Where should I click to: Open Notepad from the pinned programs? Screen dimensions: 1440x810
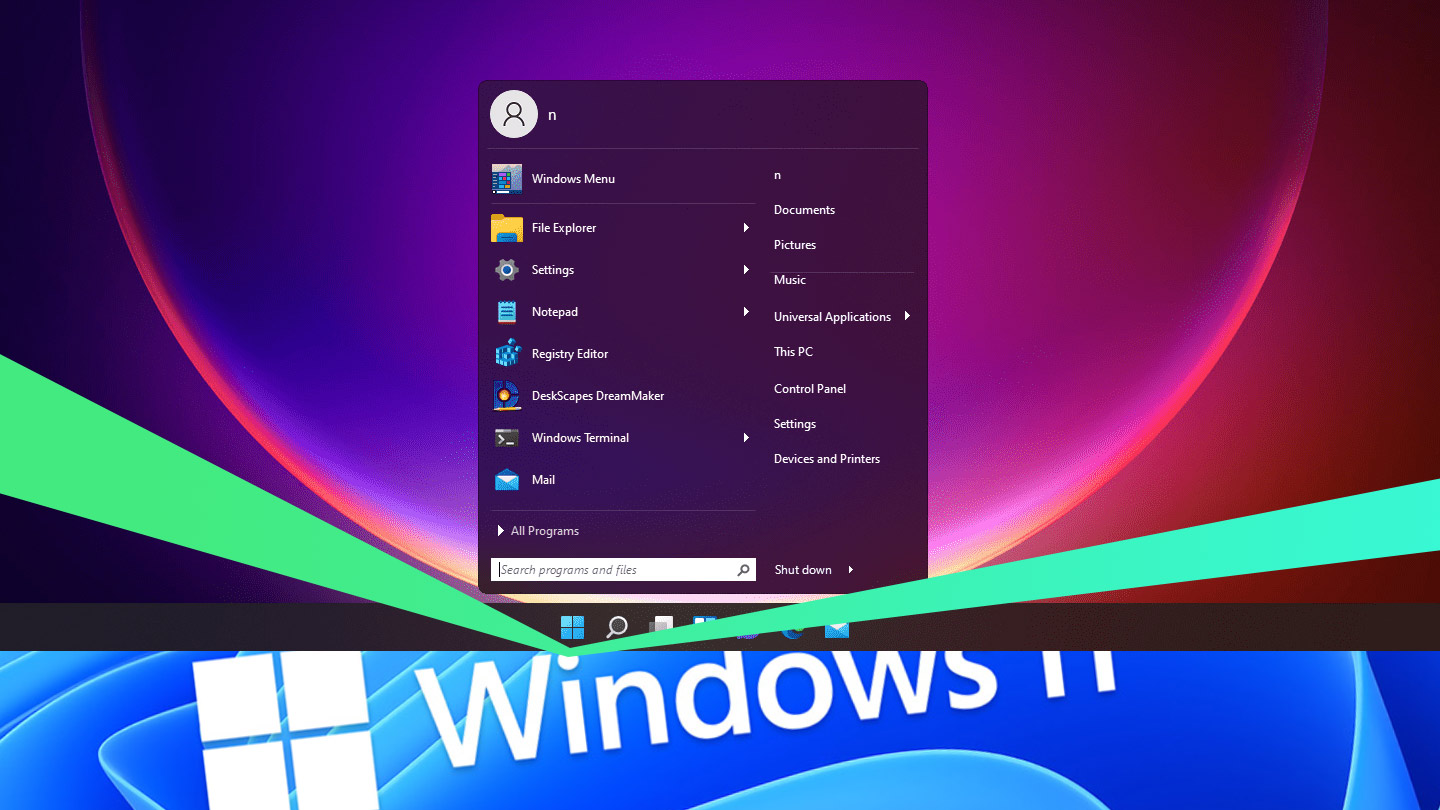tap(554, 312)
